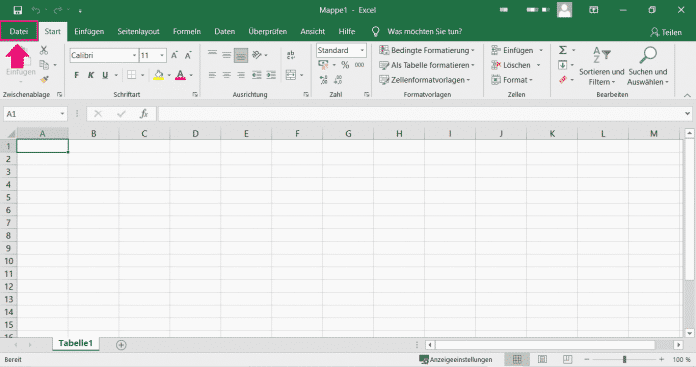This screenshot has height=367, width=696.
Task: Switch to the Daten tab
Action: click(x=225, y=32)
